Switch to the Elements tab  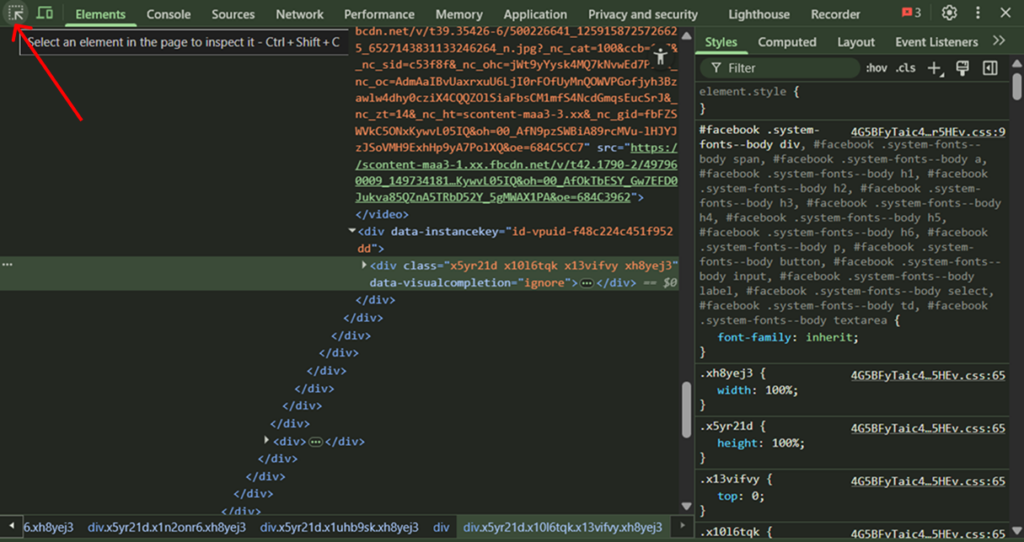pyautogui.click(x=101, y=14)
